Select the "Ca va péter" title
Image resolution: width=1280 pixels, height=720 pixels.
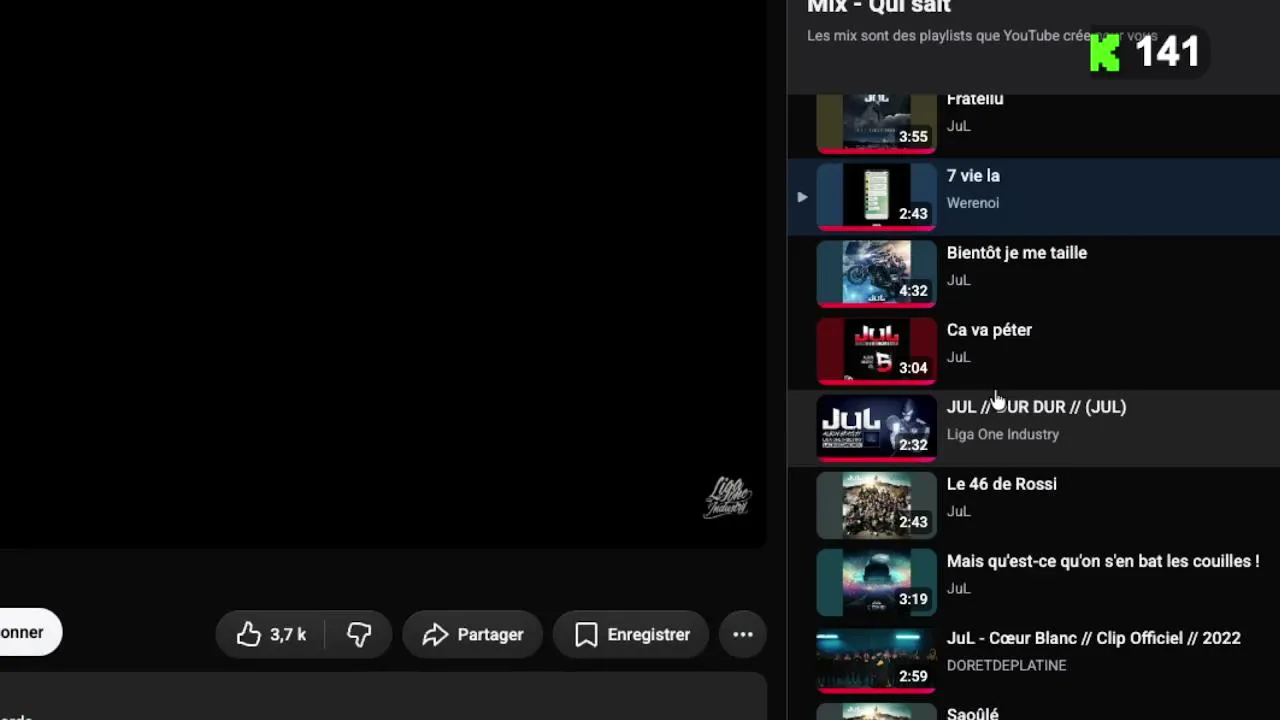[x=989, y=330]
